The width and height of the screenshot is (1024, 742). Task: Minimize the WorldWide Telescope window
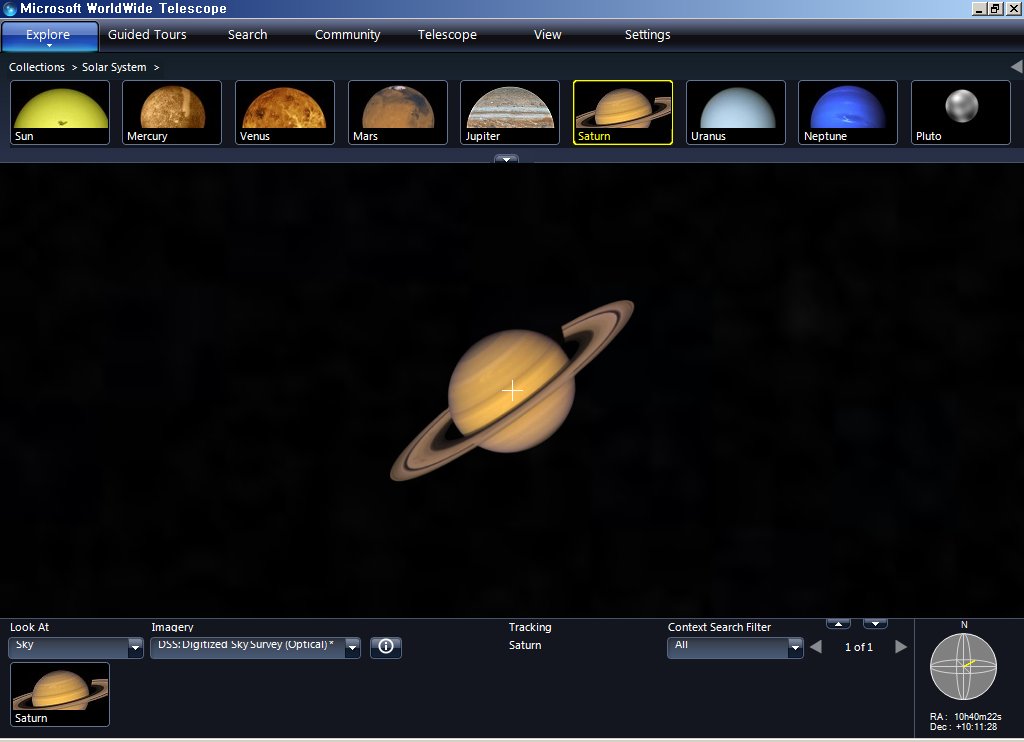click(x=979, y=8)
